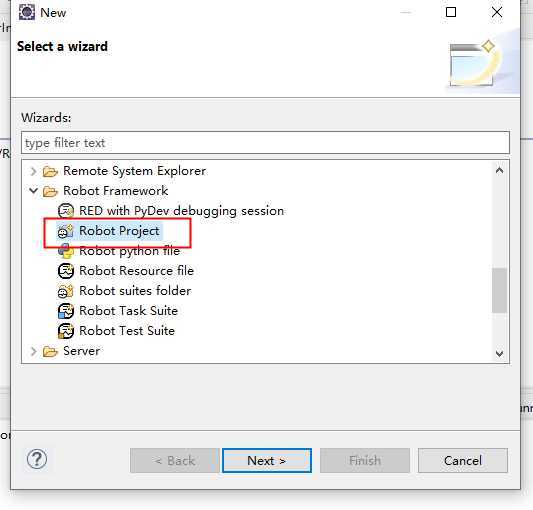
Task: Collapse the Robot Framework category
Action: click(x=33, y=191)
